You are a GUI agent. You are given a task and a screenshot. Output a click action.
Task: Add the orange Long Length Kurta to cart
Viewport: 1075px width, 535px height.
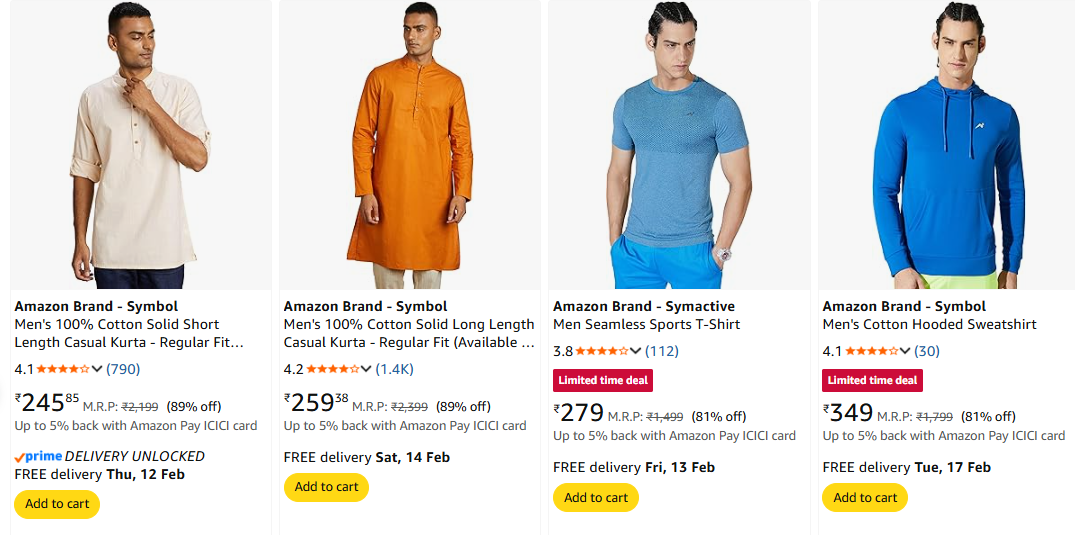[326, 487]
